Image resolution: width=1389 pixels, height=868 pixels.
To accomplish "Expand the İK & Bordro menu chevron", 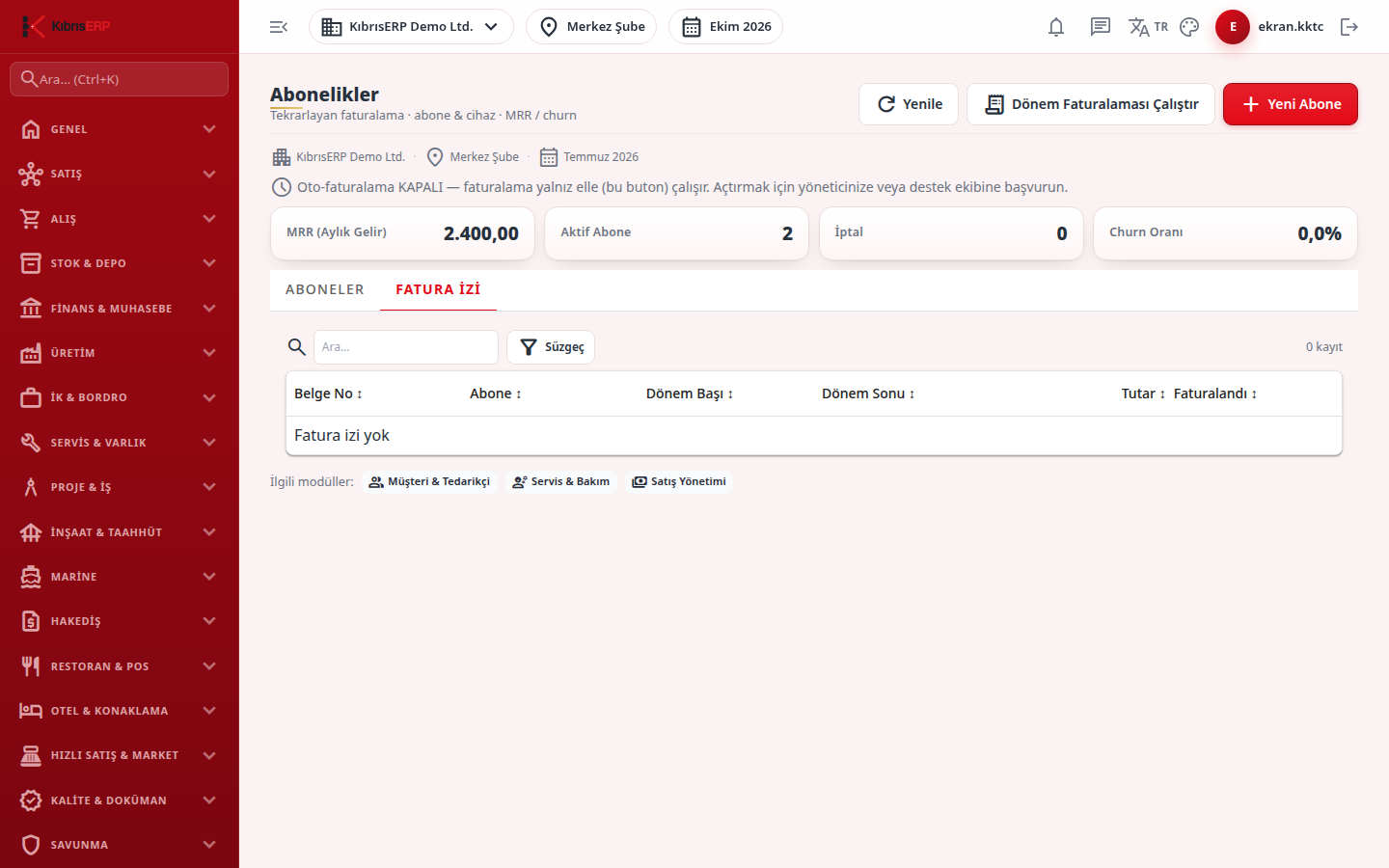I will point(209,397).
